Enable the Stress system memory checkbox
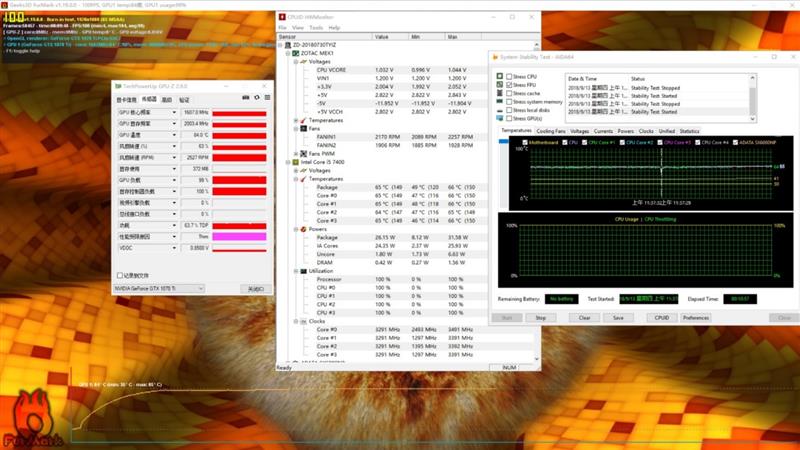 pyautogui.click(x=509, y=102)
